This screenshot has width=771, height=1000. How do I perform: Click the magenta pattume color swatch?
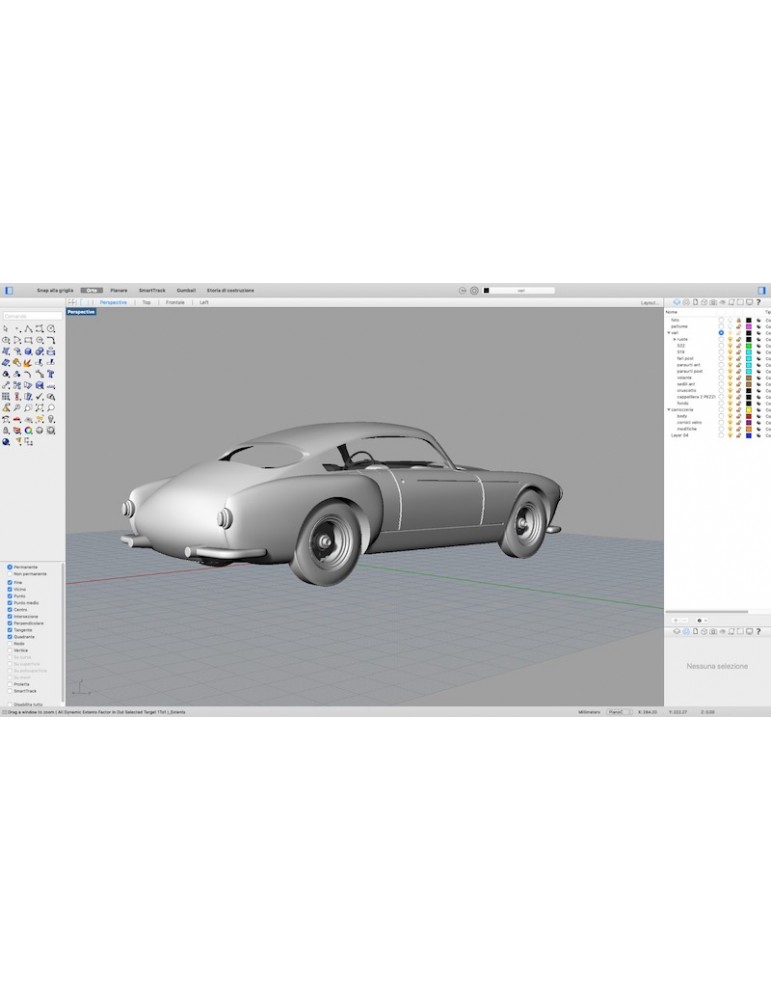coord(749,327)
